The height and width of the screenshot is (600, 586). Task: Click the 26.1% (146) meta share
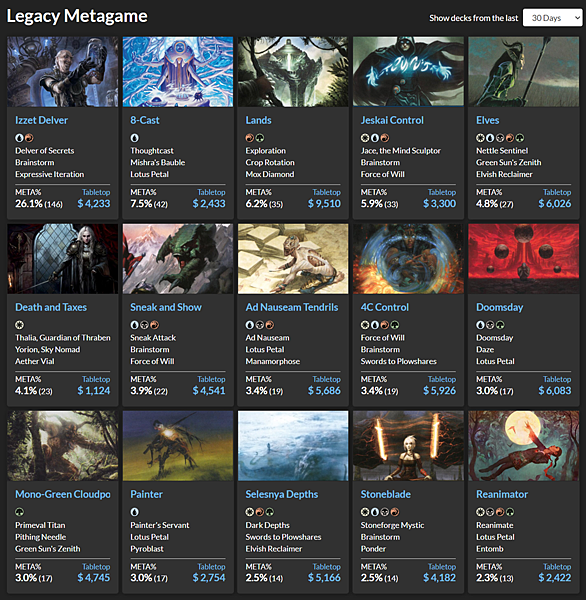click(x=39, y=204)
